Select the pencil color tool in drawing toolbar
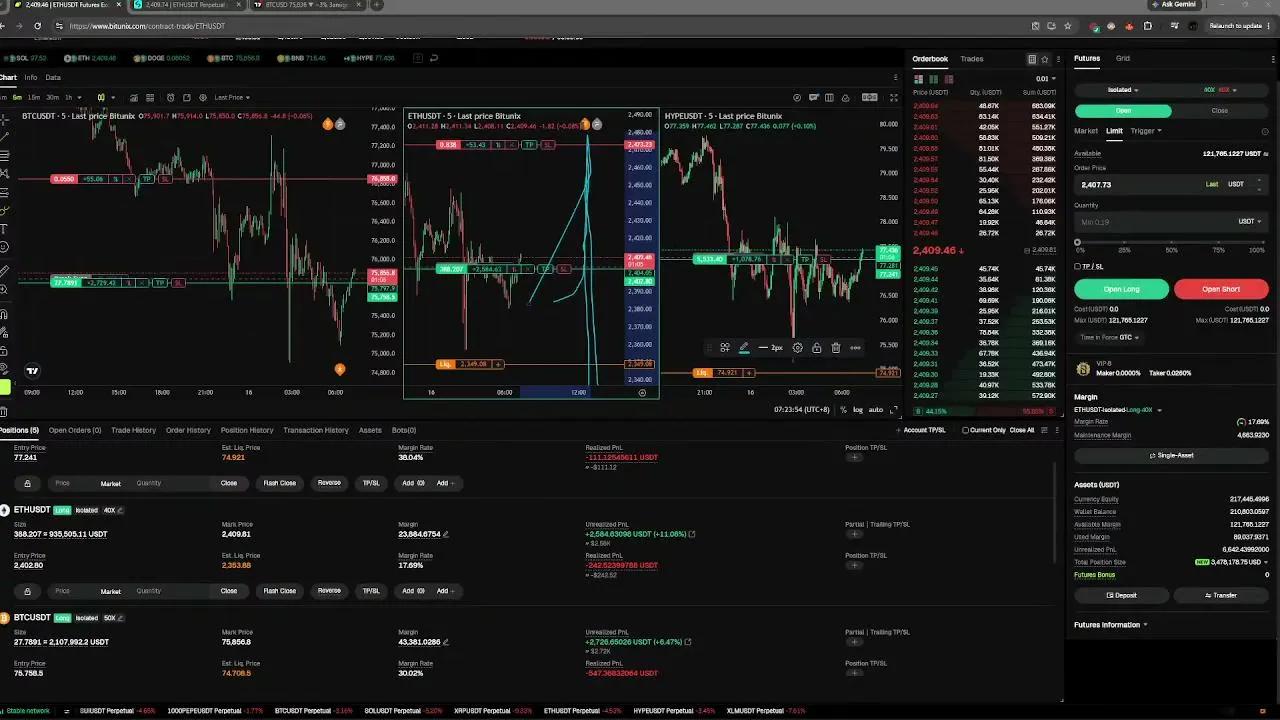 (x=743, y=348)
